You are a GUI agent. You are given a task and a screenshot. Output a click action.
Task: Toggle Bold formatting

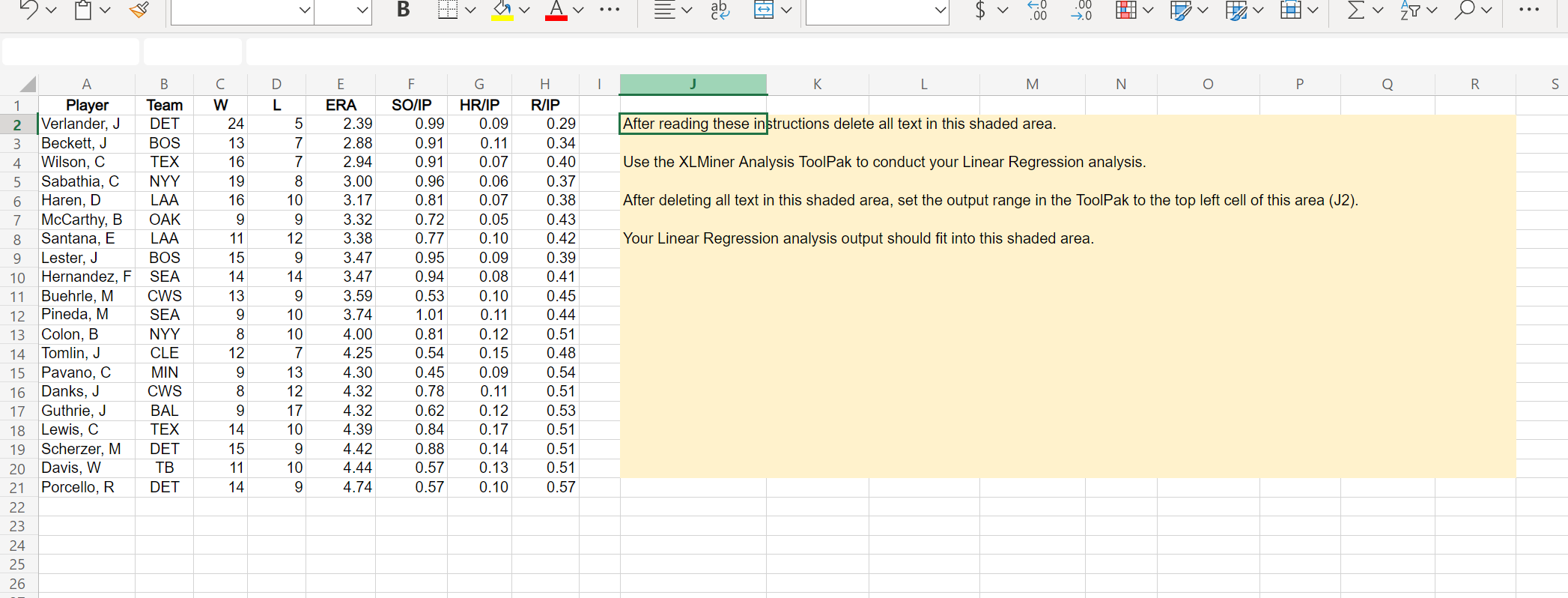pos(403,10)
